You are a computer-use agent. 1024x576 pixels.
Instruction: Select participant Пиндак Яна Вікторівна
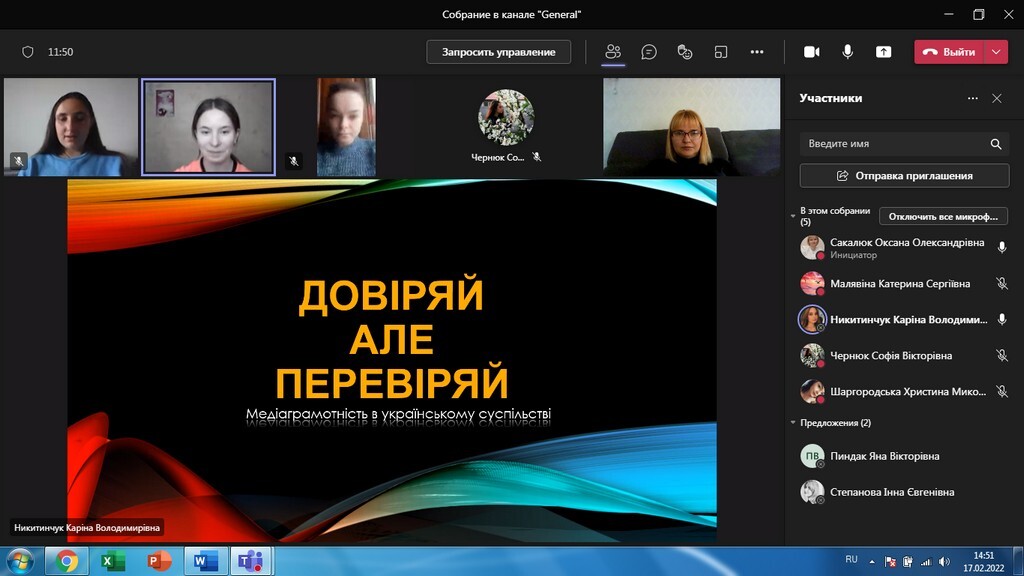coord(884,456)
